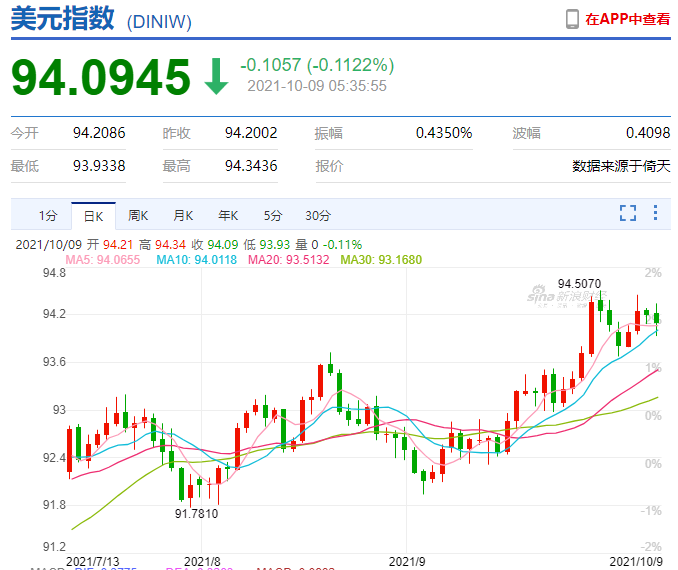Switch to the 周K weekly tab

pos(138,215)
